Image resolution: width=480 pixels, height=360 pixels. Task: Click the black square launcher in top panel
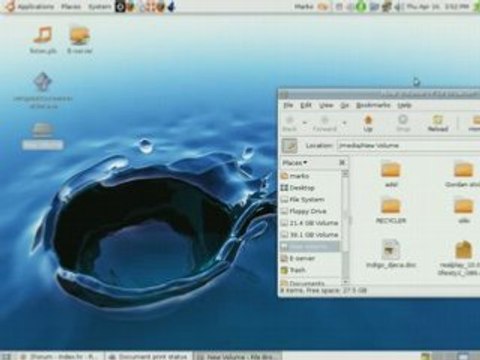(x=120, y=7)
